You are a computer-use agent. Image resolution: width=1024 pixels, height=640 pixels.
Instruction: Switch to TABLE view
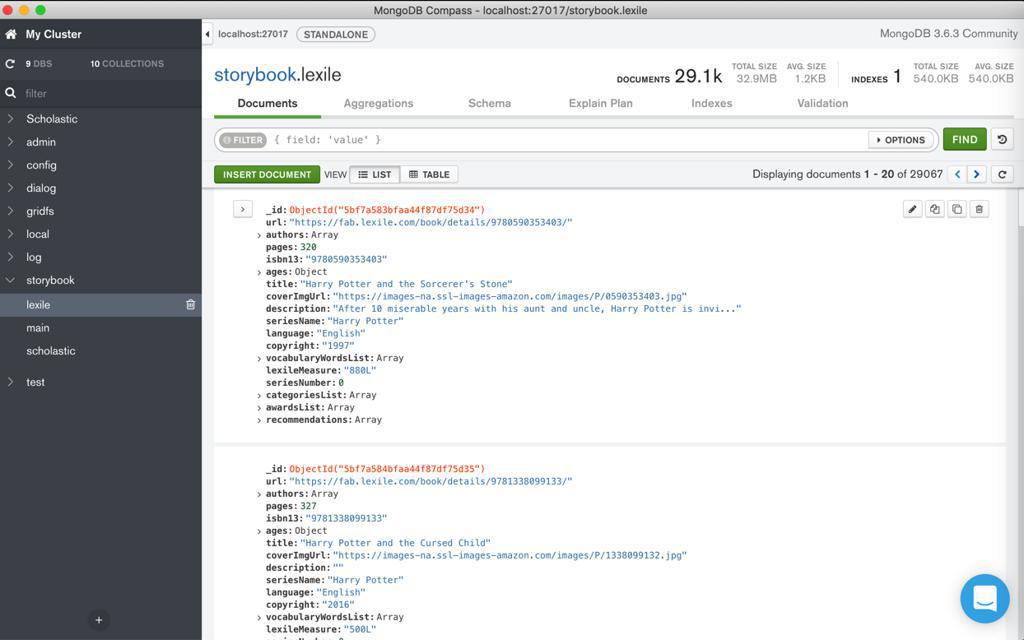(429, 174)
